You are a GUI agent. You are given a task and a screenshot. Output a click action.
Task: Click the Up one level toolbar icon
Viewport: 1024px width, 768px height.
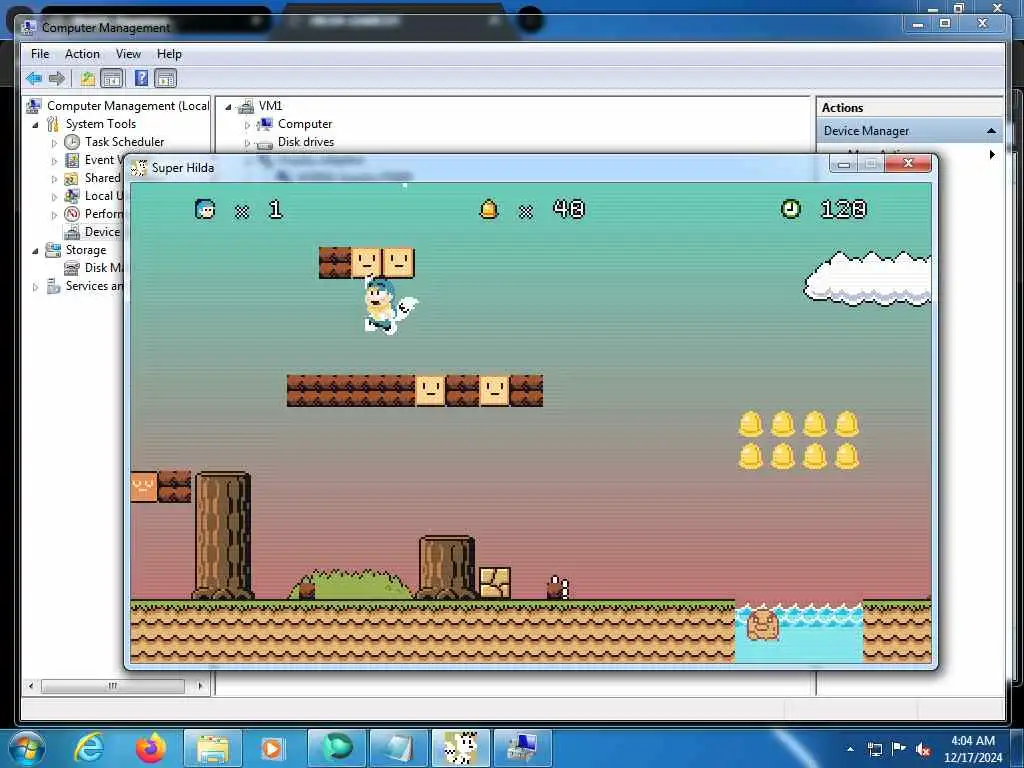click(88, 79)
